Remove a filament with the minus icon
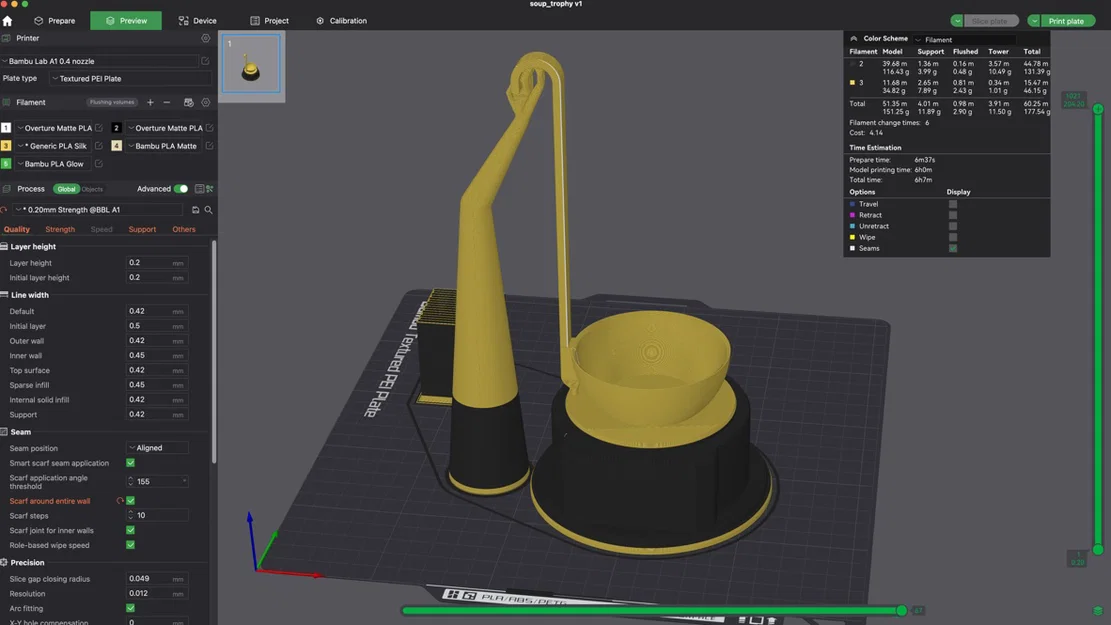This screenshot has width=1111, height=625. click(167, 103)
